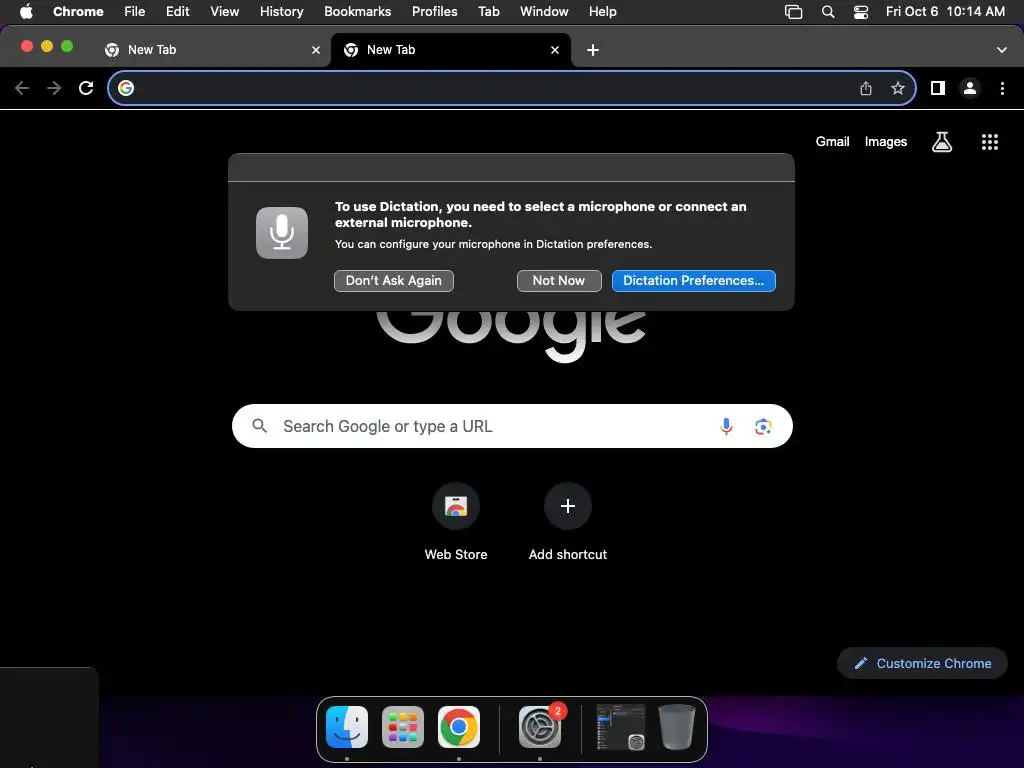1024x768 pixels.
Task: Open the File menu
Action: tap(135, 12)
